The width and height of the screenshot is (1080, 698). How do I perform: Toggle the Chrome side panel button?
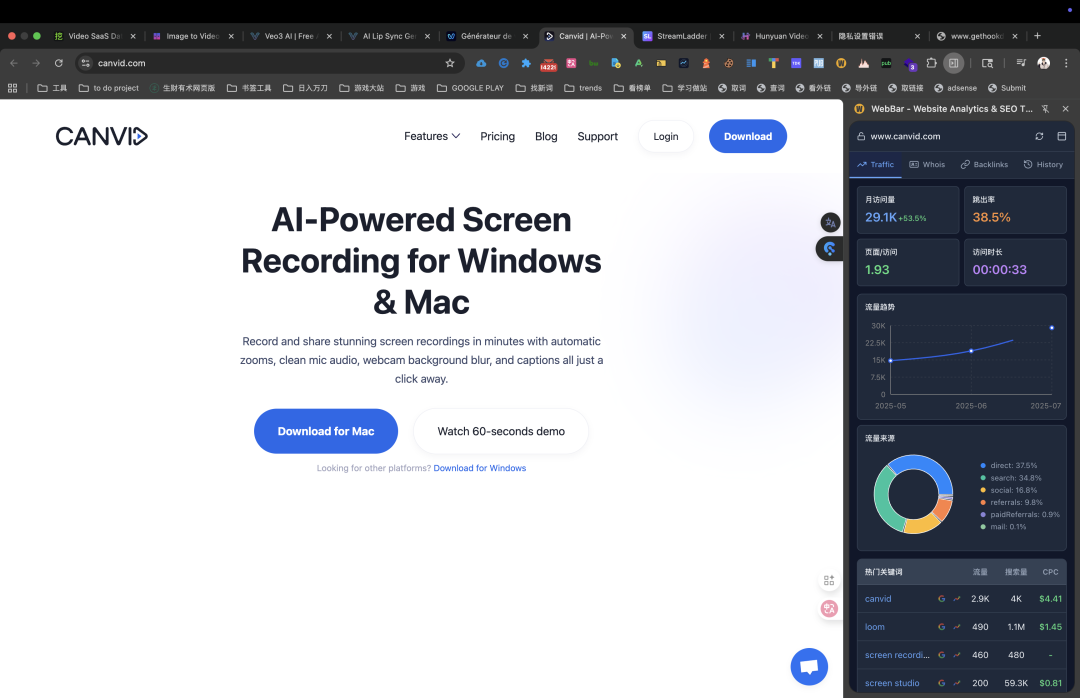[953, 63]
